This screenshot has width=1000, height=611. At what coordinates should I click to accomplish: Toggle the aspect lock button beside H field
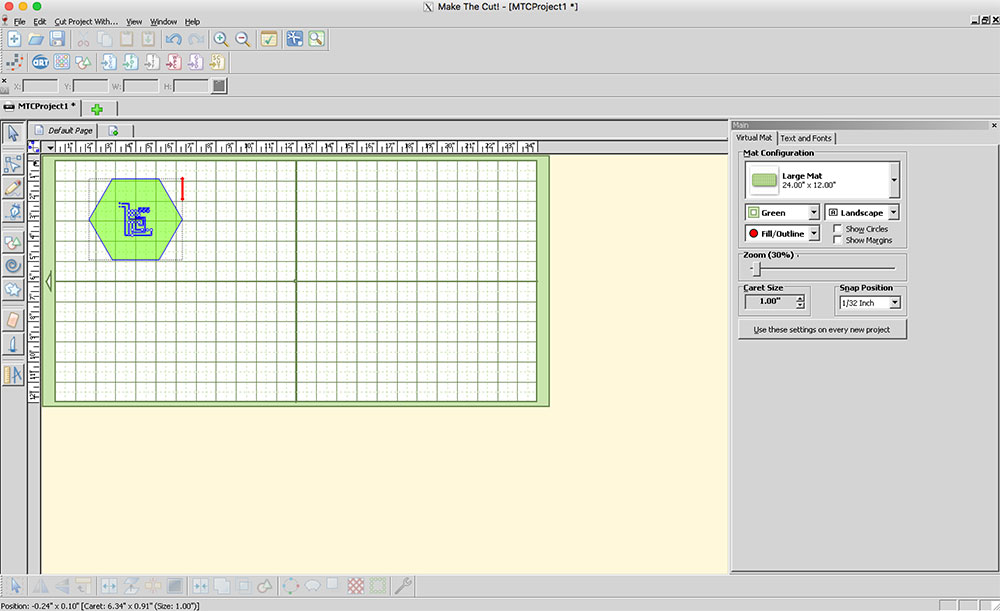219,85
